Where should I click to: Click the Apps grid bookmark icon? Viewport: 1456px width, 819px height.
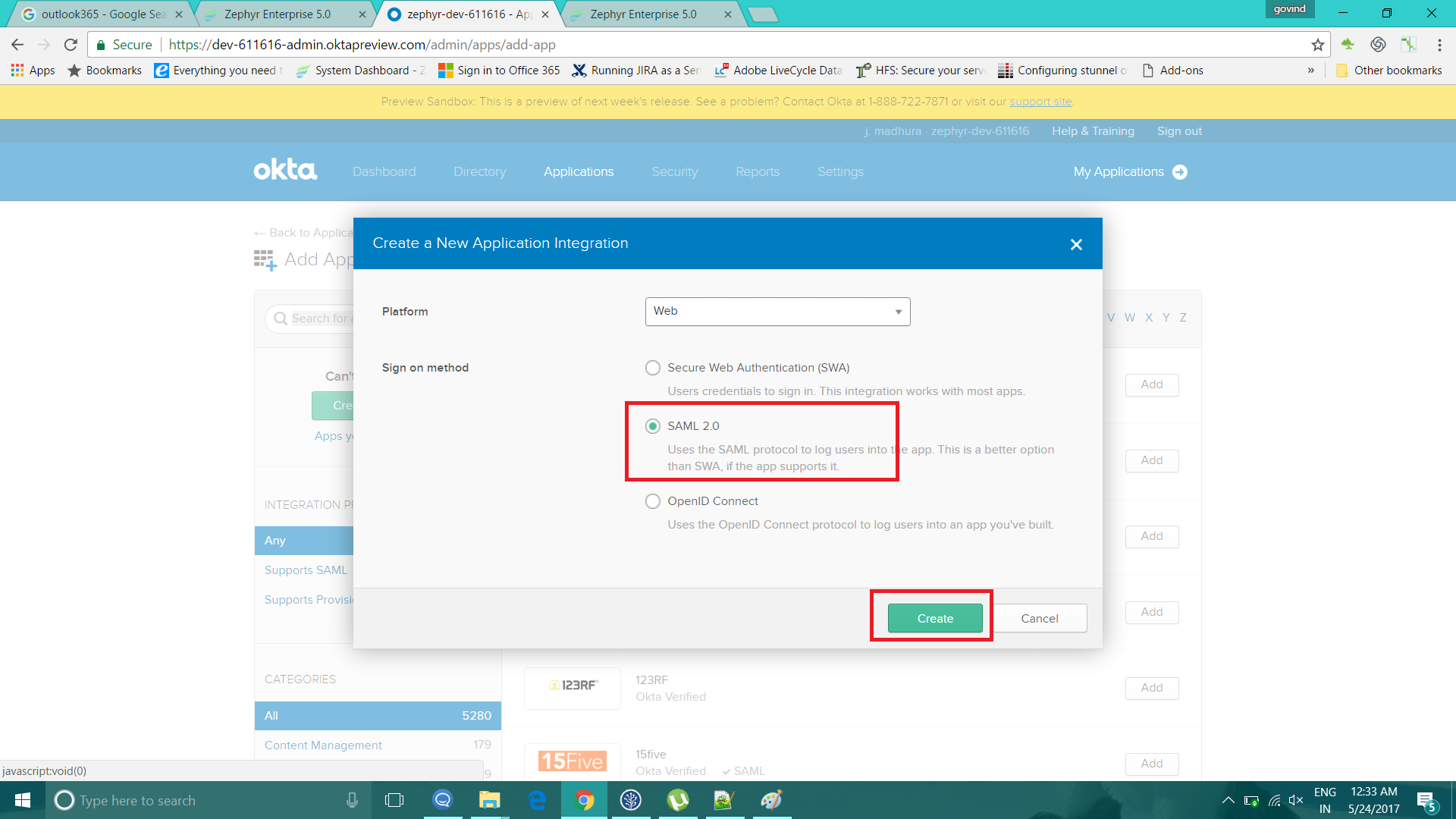click(17, 71)
